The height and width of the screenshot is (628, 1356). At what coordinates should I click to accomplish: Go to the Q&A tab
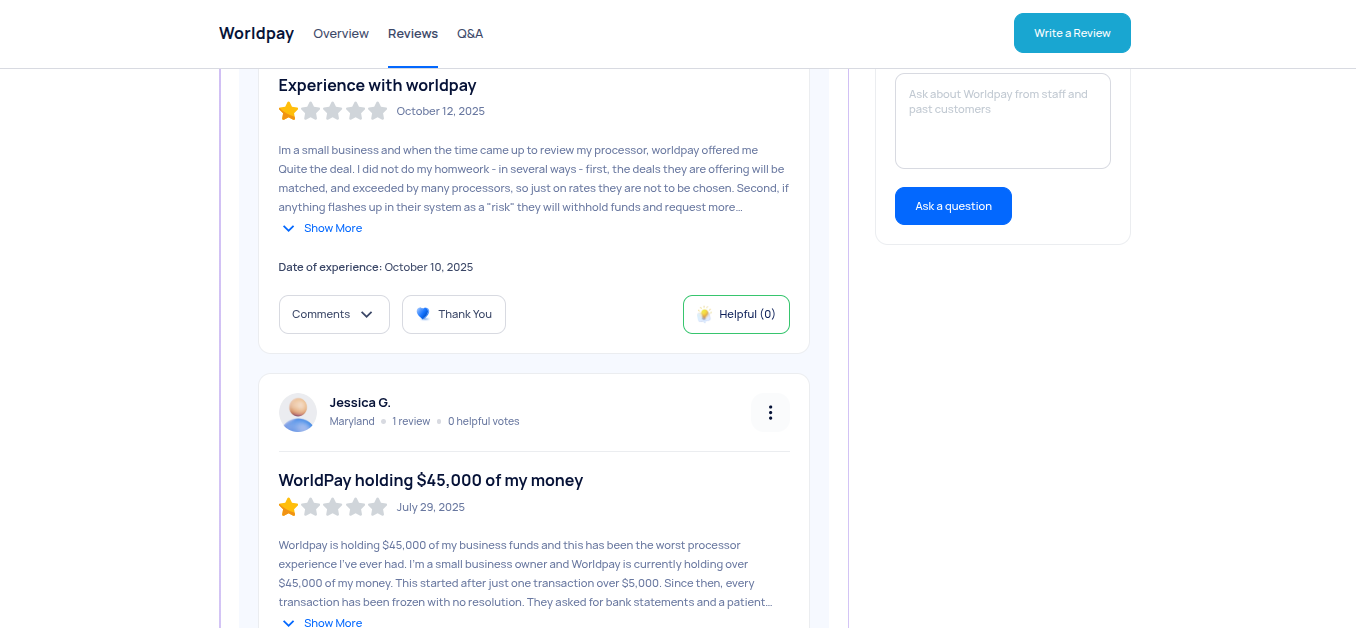(470, 33)
